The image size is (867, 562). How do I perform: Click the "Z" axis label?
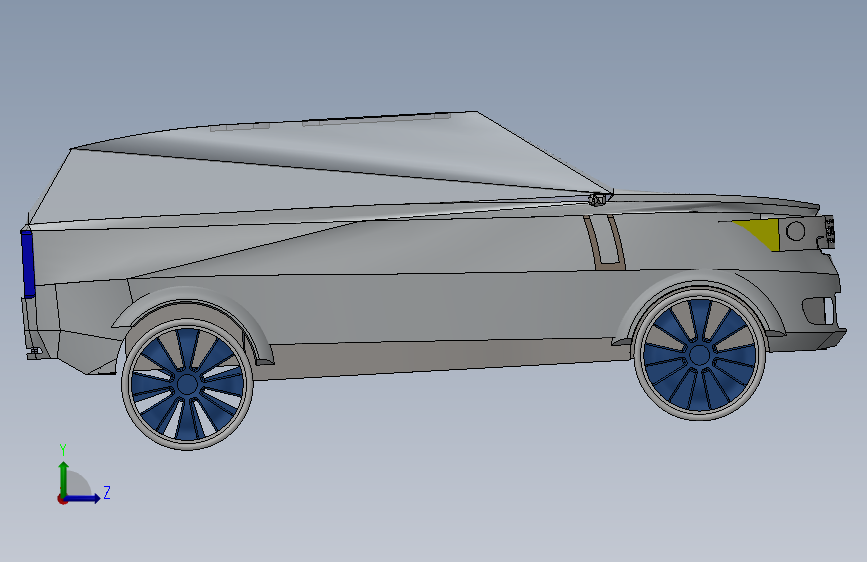pos(107,492)
